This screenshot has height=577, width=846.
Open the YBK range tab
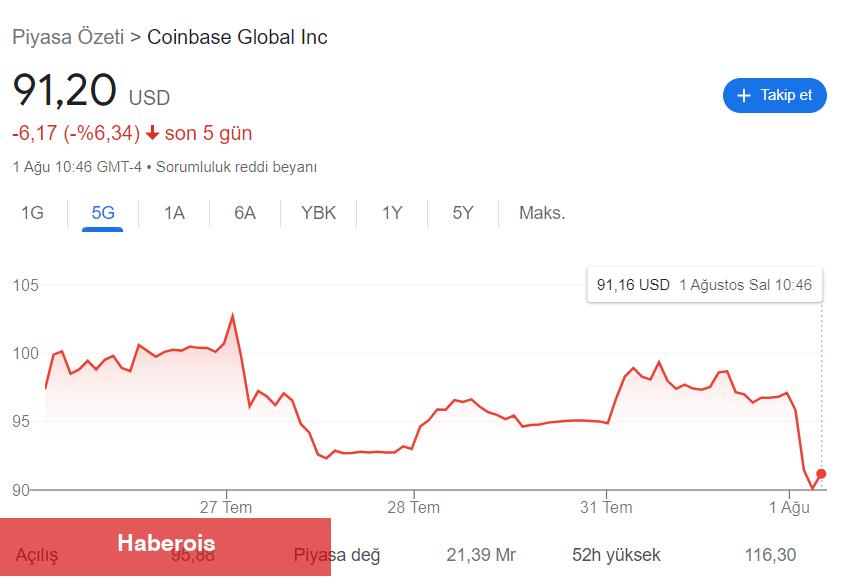point(318,213)
